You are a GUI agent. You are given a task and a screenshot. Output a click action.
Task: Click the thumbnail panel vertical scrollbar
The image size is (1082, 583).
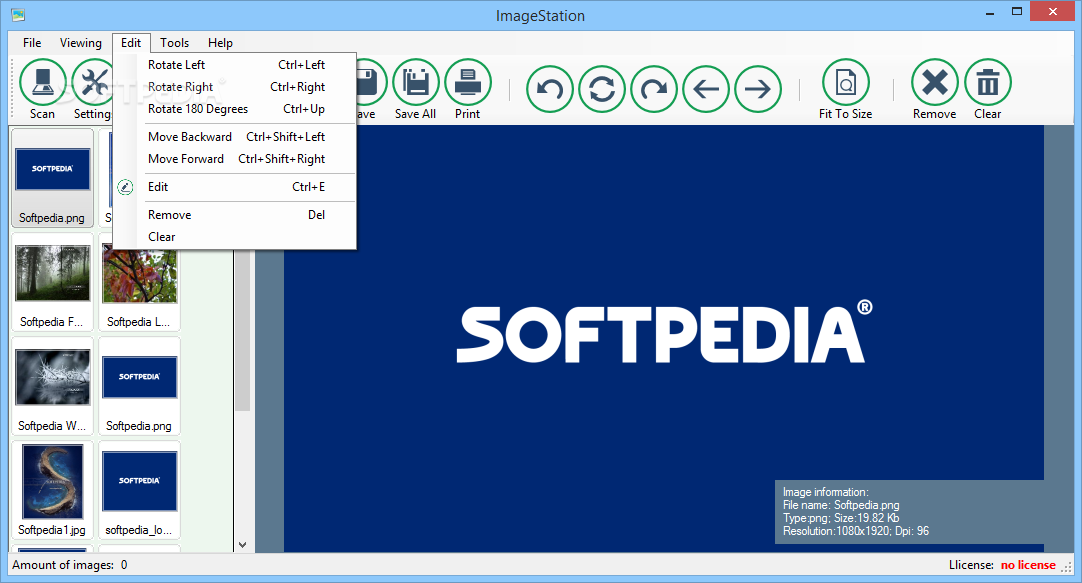(242, 331)
